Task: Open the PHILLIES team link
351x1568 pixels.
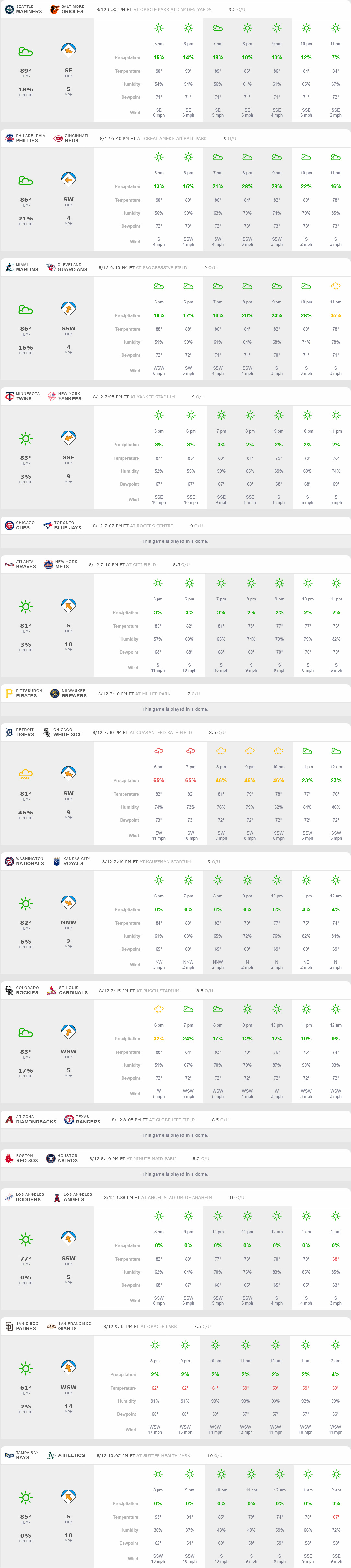Action: pyautogui.click(x=27, y=141)
